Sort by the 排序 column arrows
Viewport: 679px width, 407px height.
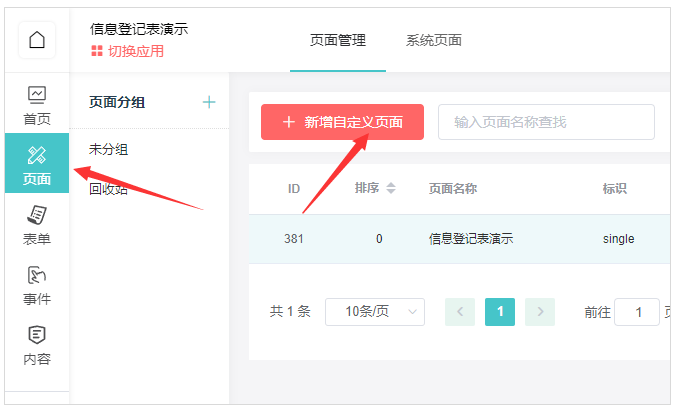click(391, 188)
